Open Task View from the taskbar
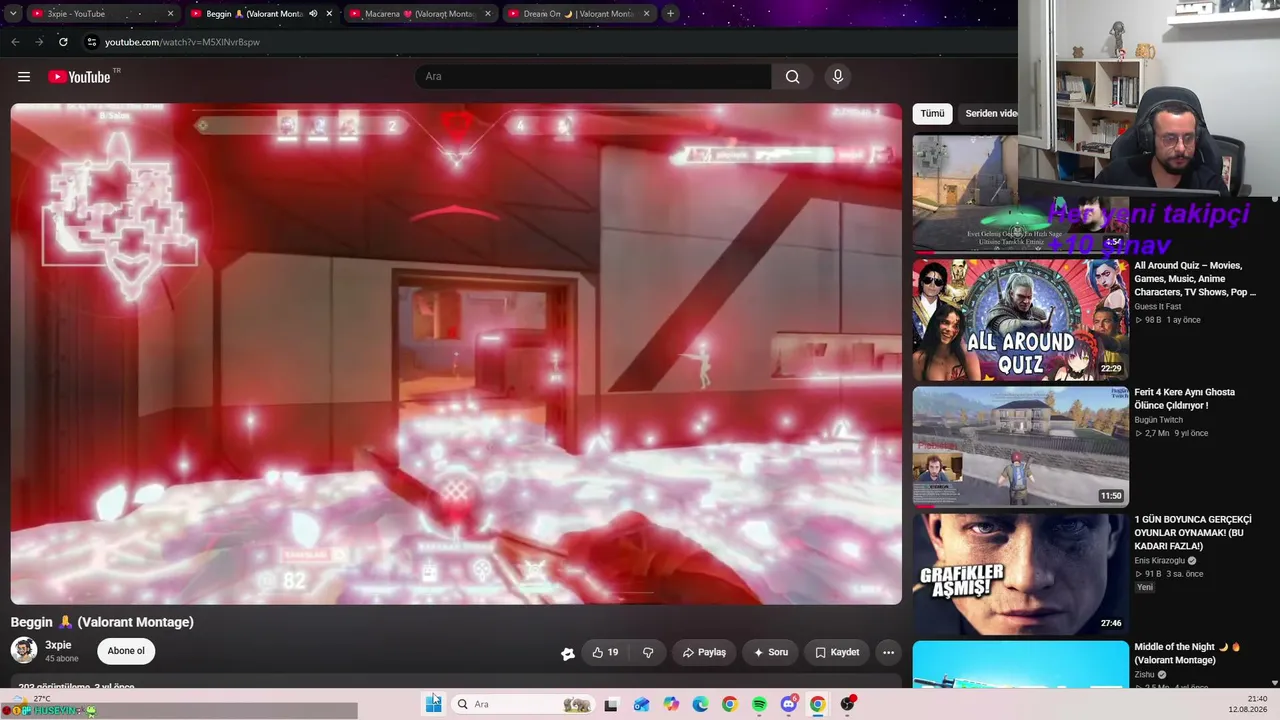This screenshot has width=1280, height=720. 611,704
